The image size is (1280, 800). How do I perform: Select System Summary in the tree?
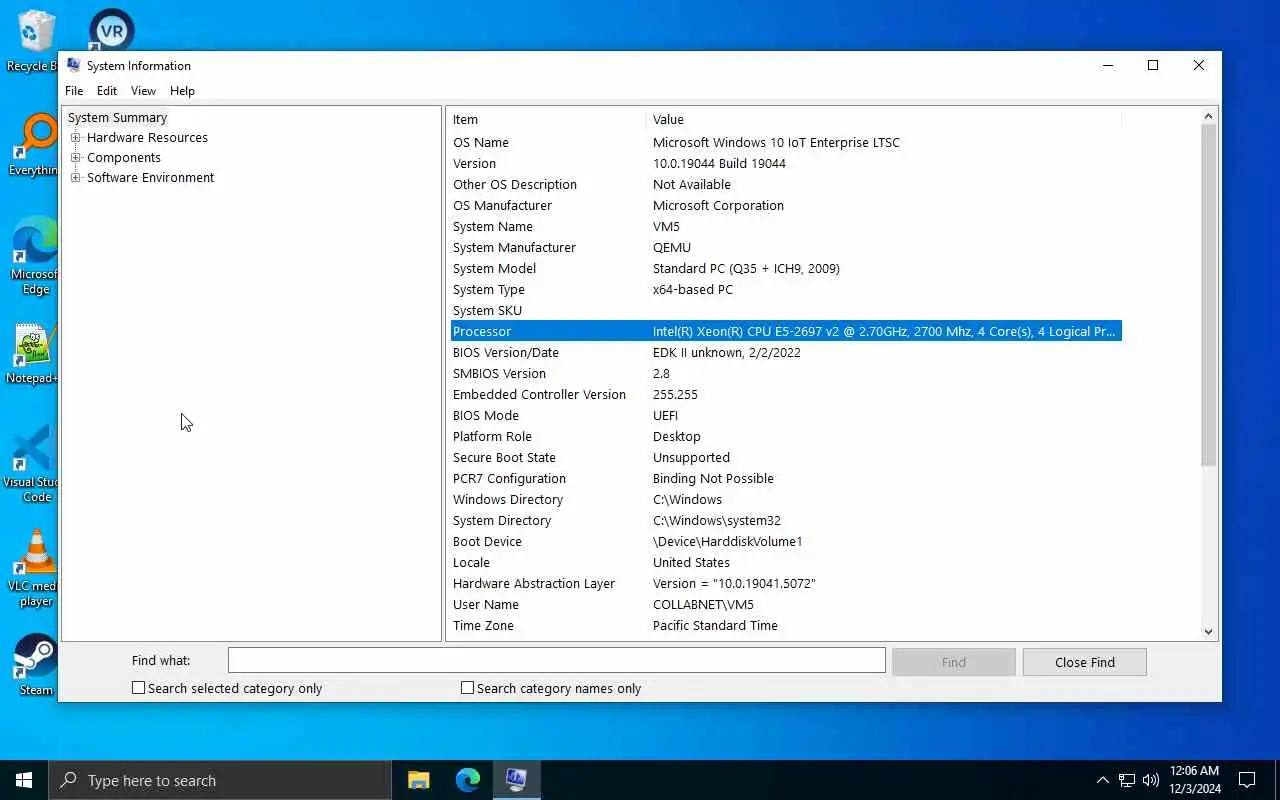tap(117, 118)
